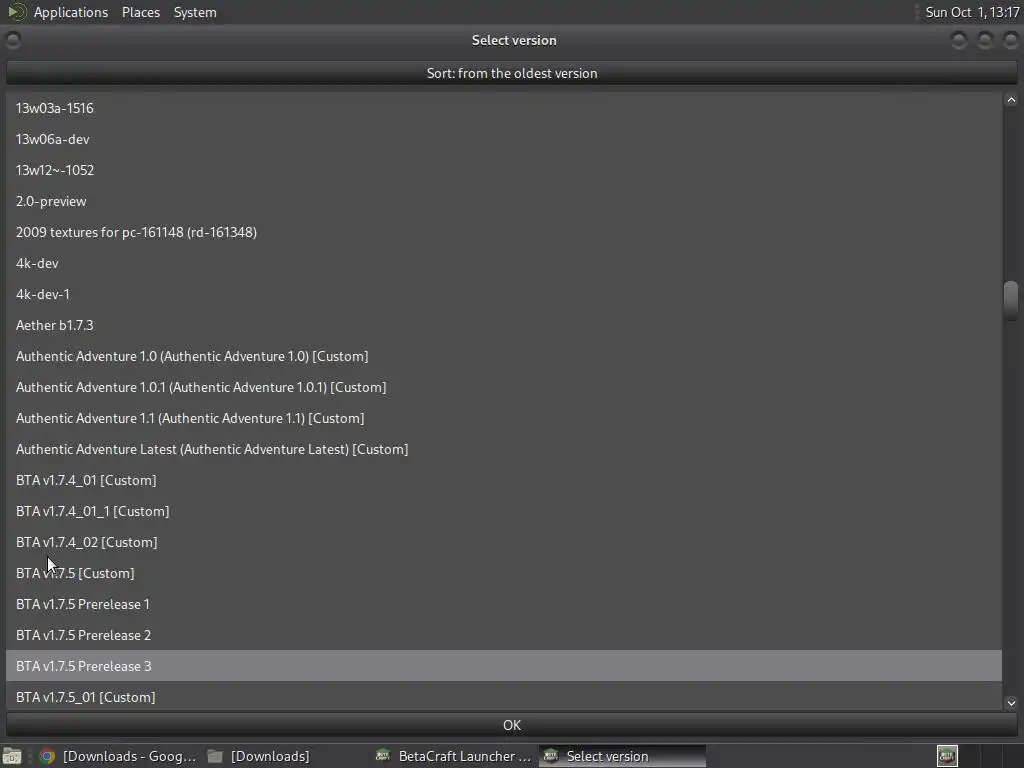Image resolution: width=1024 pixels, height=768 pixels.
Task: Click the scrollbar down arrow
Action: tap(1011, 703)
